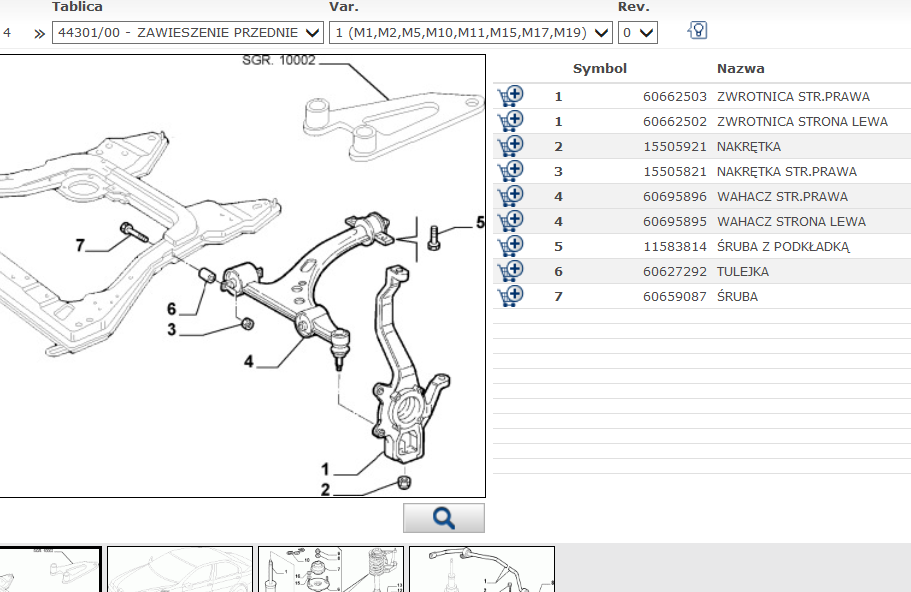The width and height of the screenshot is (911, 592).
Task: Click part number 15505921
Action: click(675, 146)
